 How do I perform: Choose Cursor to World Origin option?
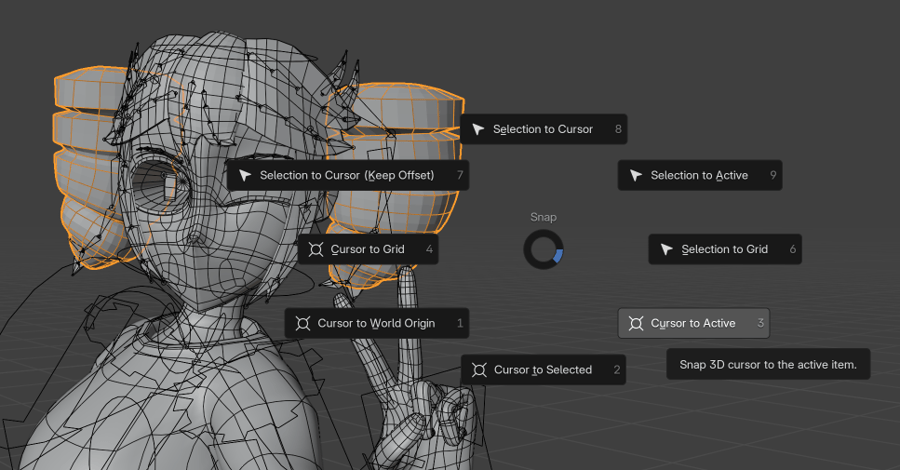tap(377, 323)
